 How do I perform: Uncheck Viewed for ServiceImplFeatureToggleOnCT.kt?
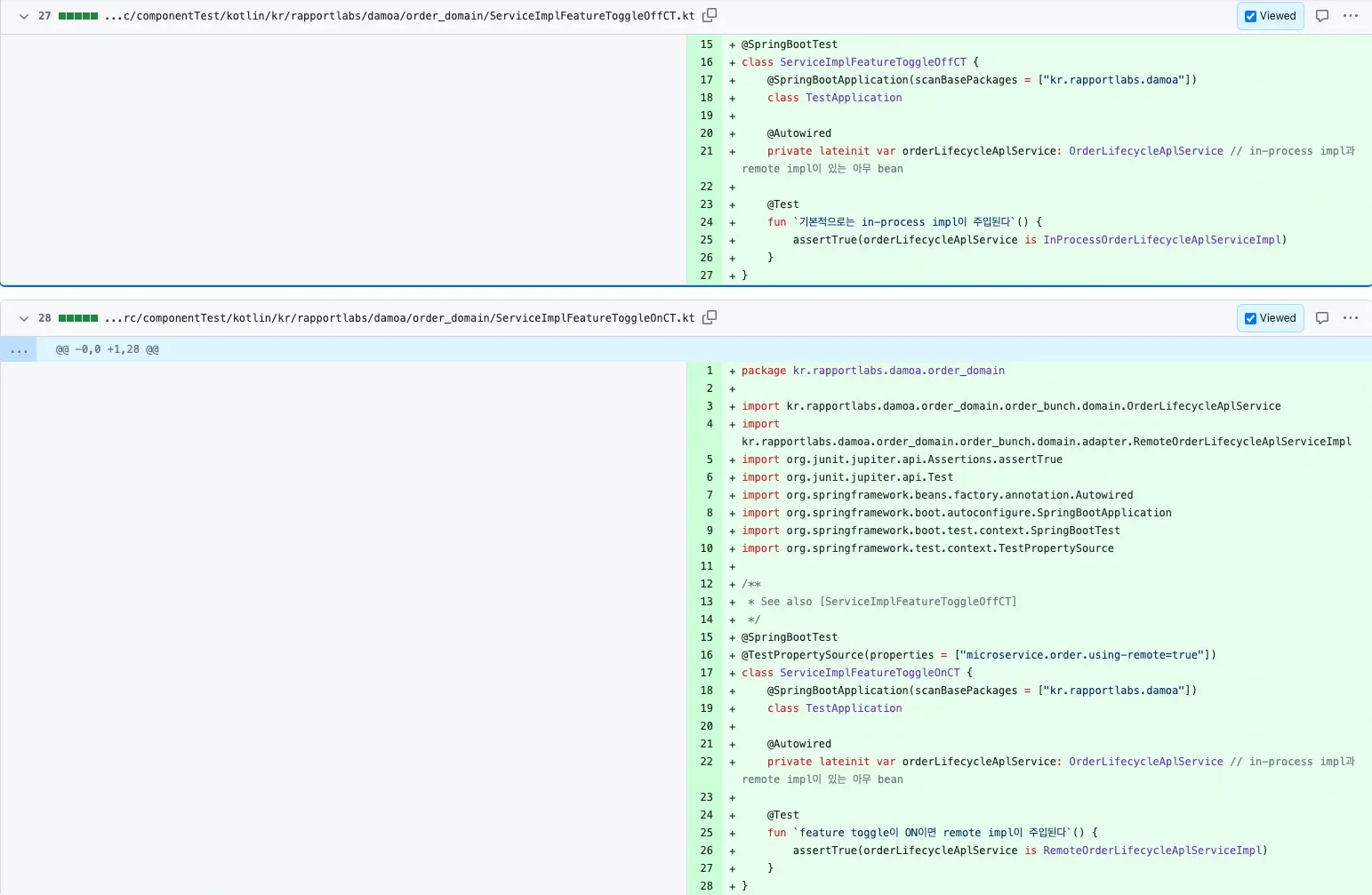pos(1251,318)
